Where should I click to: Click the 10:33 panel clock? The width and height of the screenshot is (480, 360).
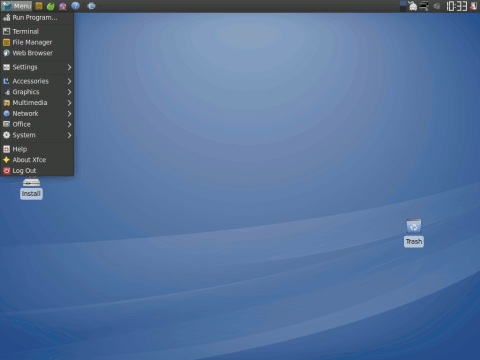[x=457, y=6]
